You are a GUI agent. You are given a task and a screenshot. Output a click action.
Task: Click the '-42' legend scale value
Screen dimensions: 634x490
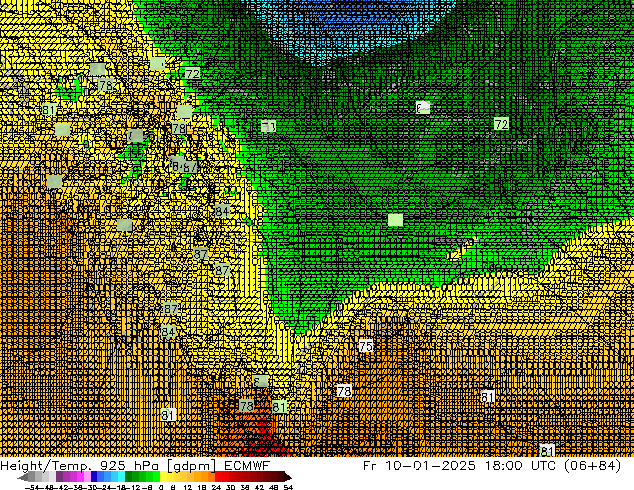(61, 487)
